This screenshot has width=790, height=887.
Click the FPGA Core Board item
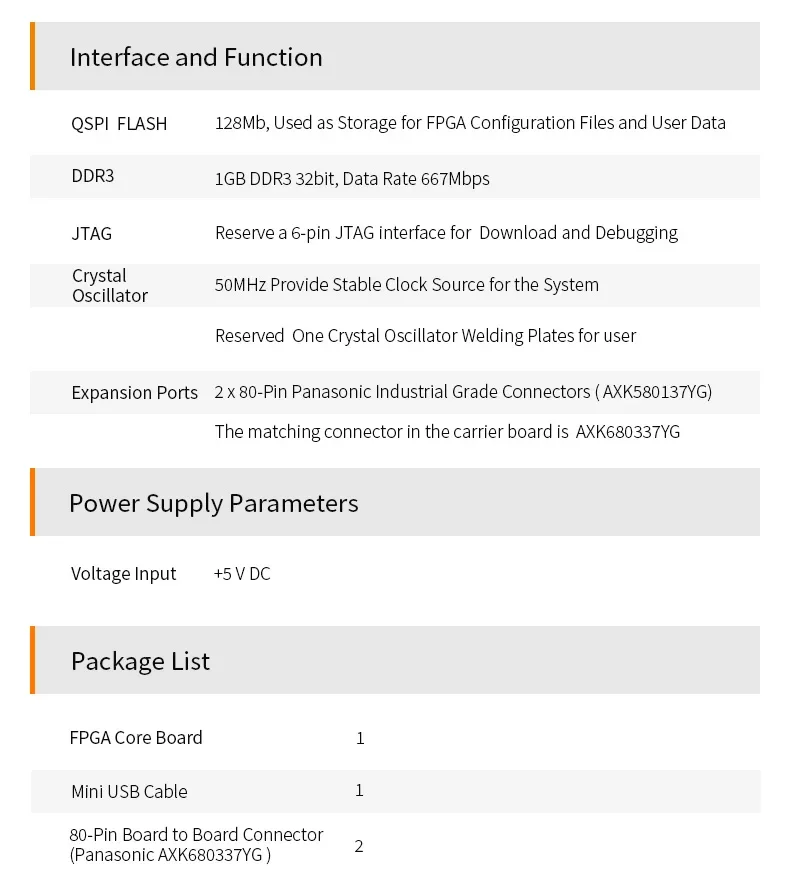pyautogui.click(x=136, y=738)
